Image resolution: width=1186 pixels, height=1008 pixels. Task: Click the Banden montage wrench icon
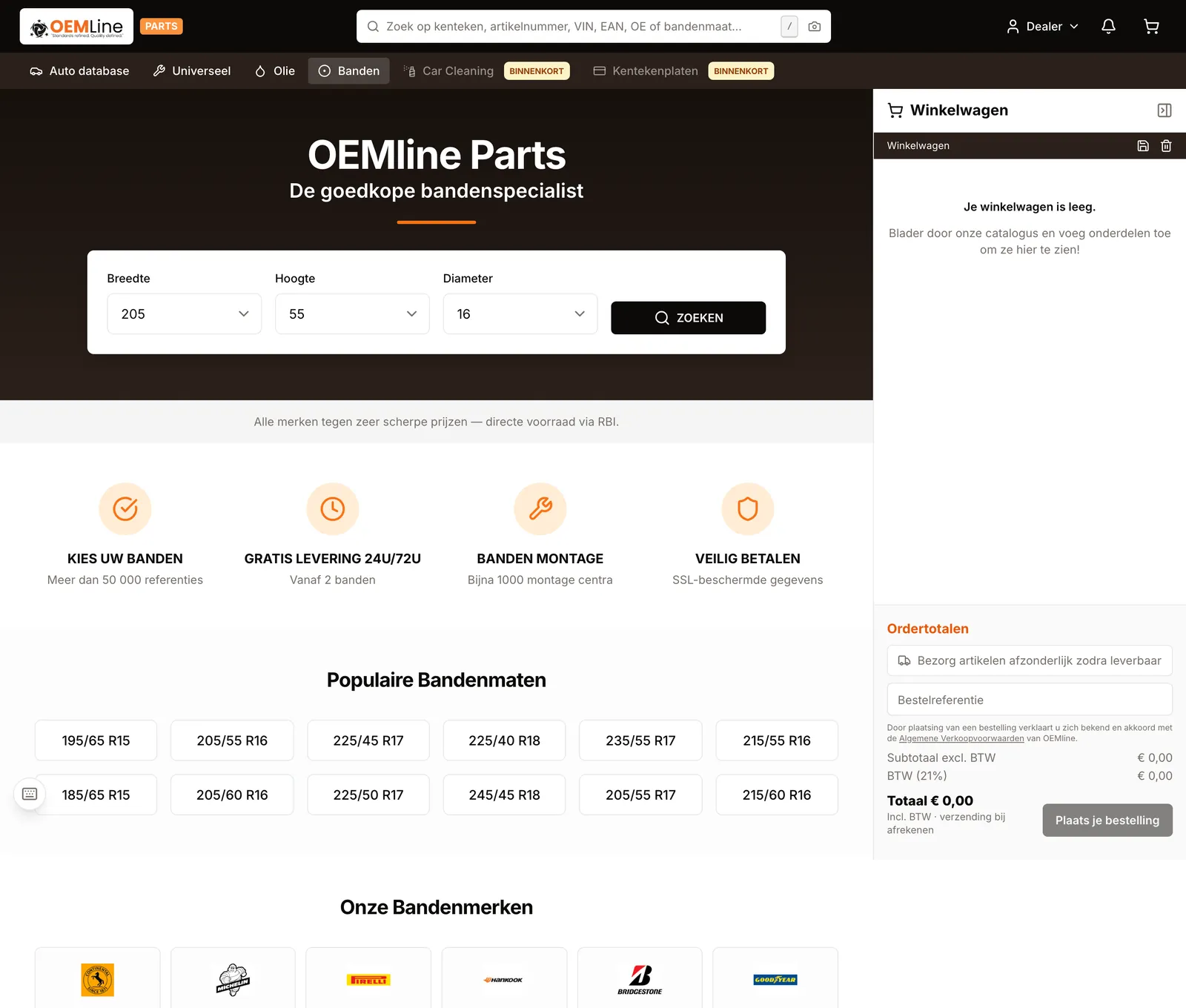[540, 509]
